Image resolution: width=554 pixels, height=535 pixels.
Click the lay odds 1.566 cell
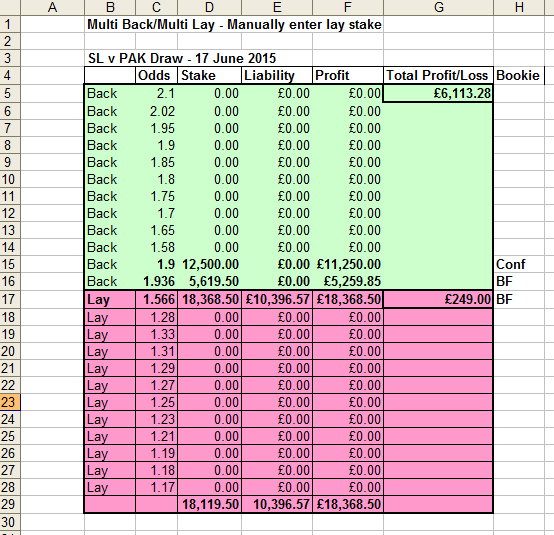click(x=157, y=299)
